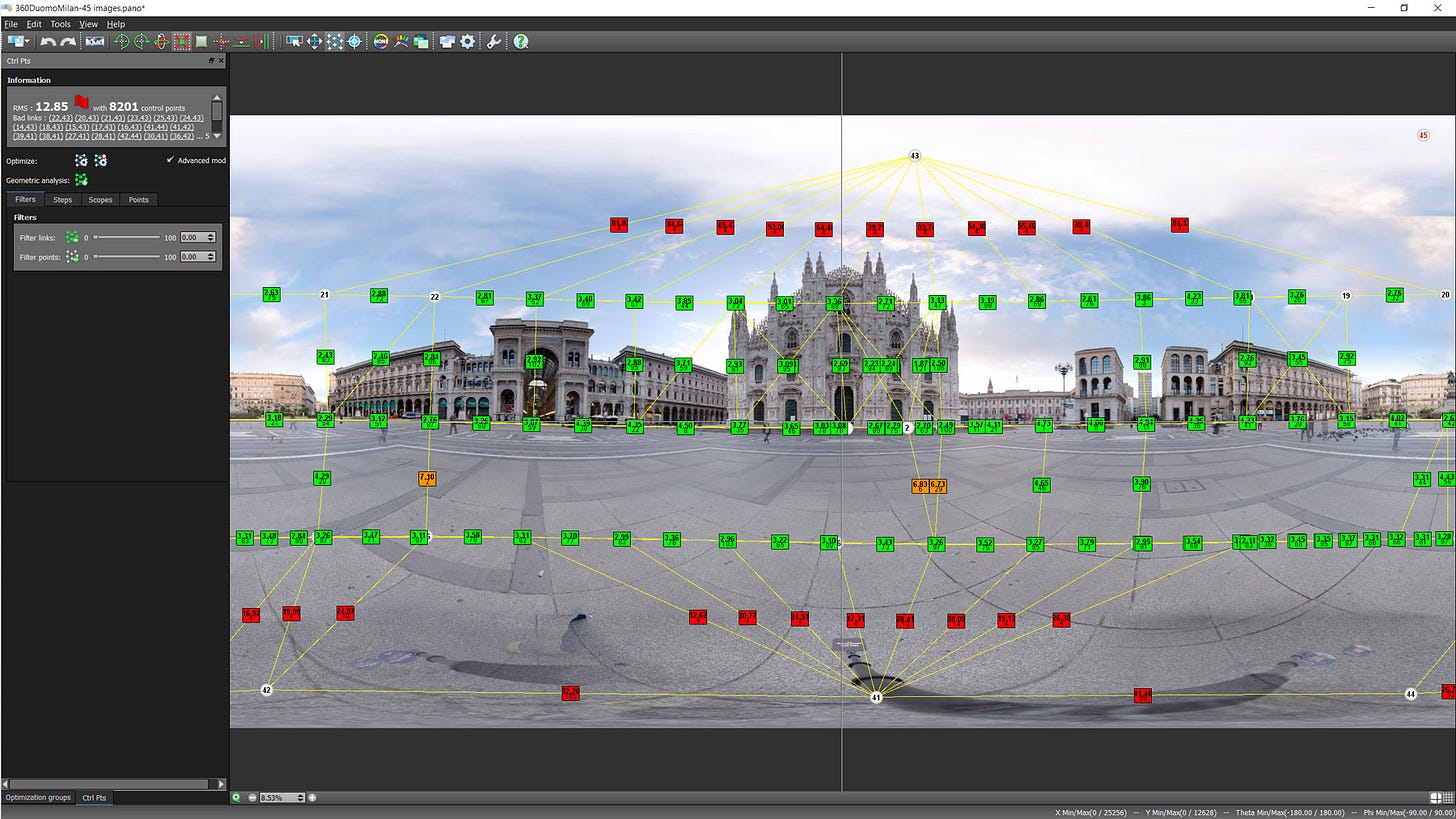The image size is (1456, 819).
Task: Click the Filter links green icon
Action: [x=72, y=237]
